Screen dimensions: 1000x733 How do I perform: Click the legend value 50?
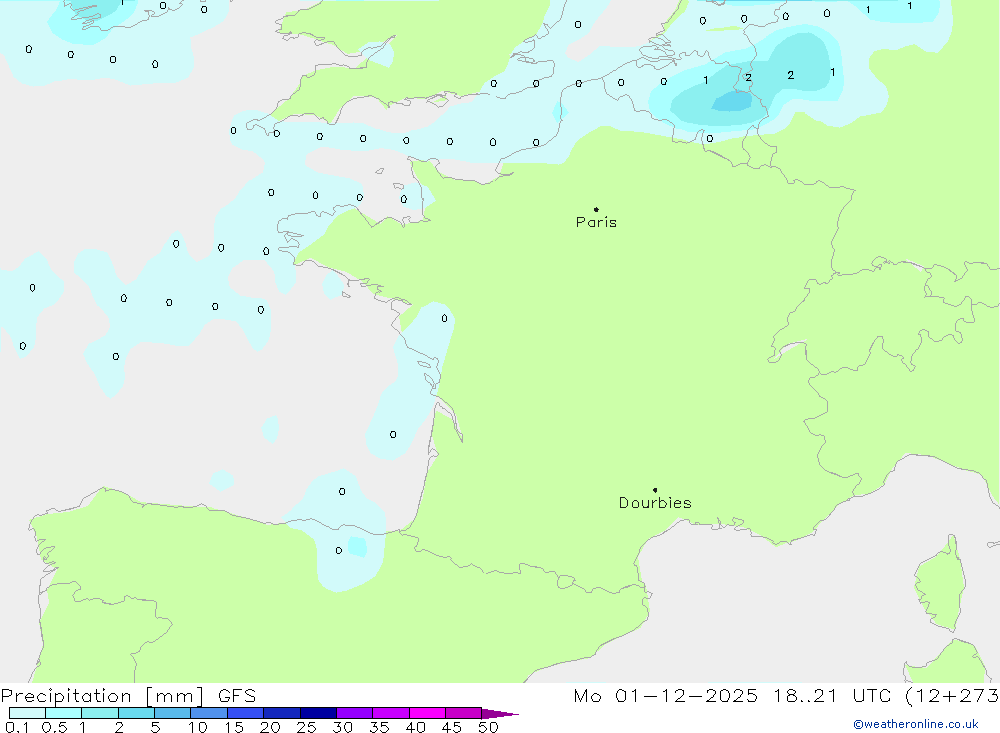pos(489,727)
